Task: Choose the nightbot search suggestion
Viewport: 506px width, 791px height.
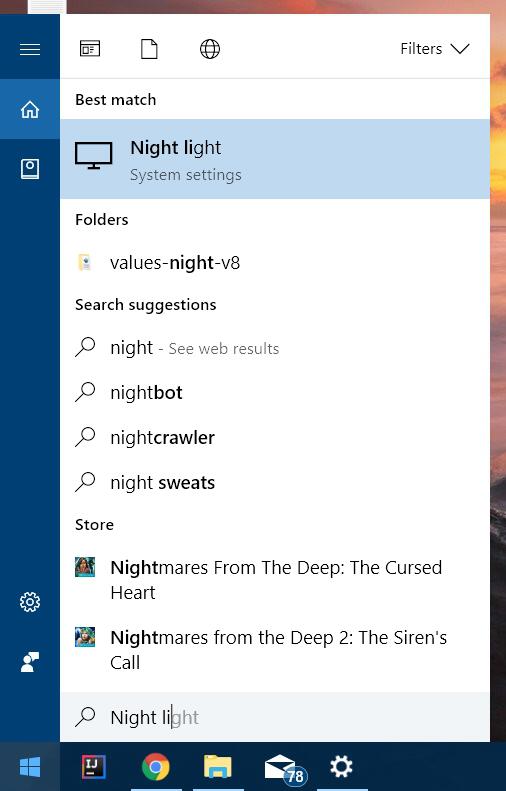Action: click(x=275, y=392)
